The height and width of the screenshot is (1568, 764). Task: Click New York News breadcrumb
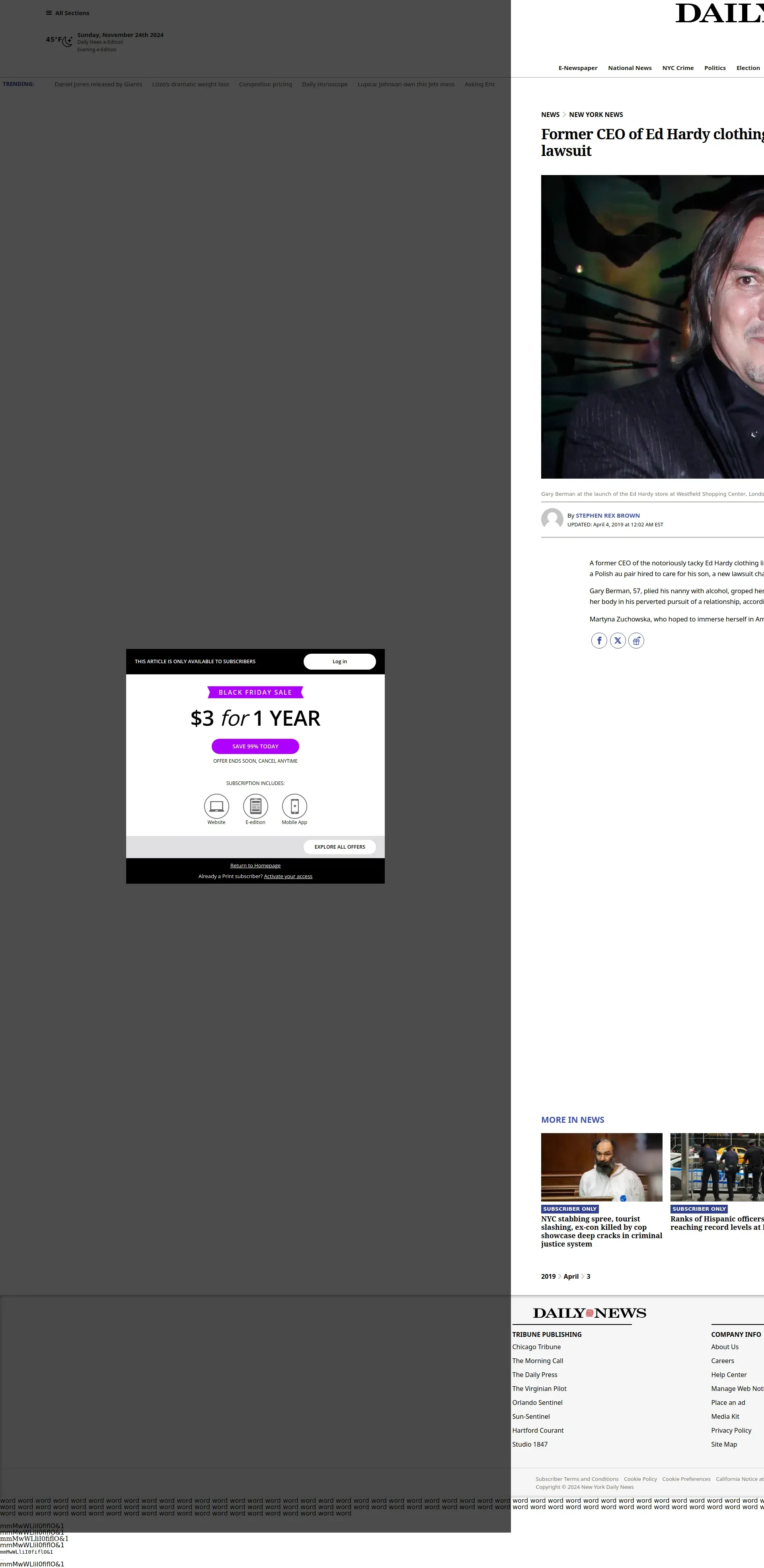coord(595,115)
